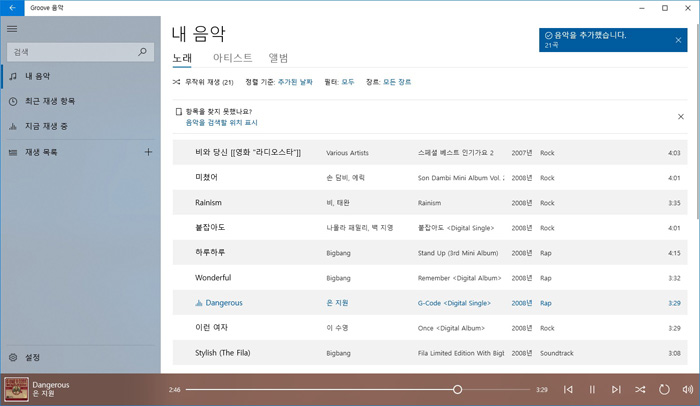Go back using the title bar arrow

tap(12, 8)
